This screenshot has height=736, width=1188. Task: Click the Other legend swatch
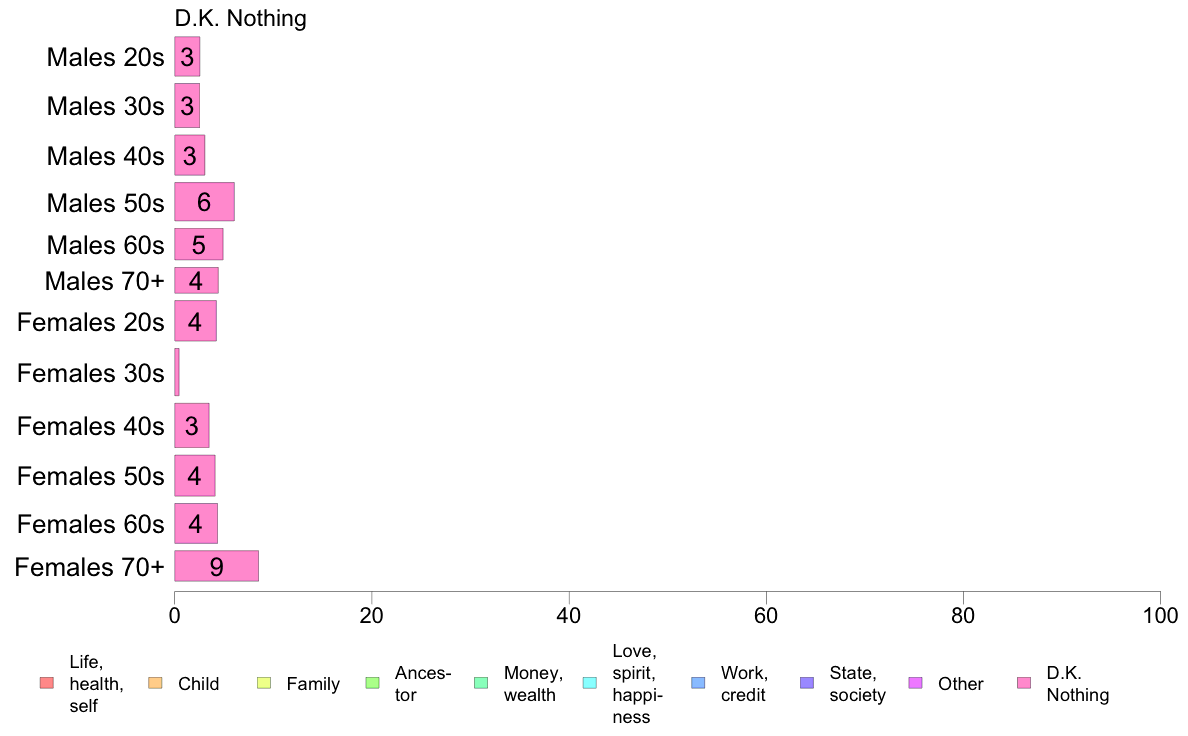915,683
